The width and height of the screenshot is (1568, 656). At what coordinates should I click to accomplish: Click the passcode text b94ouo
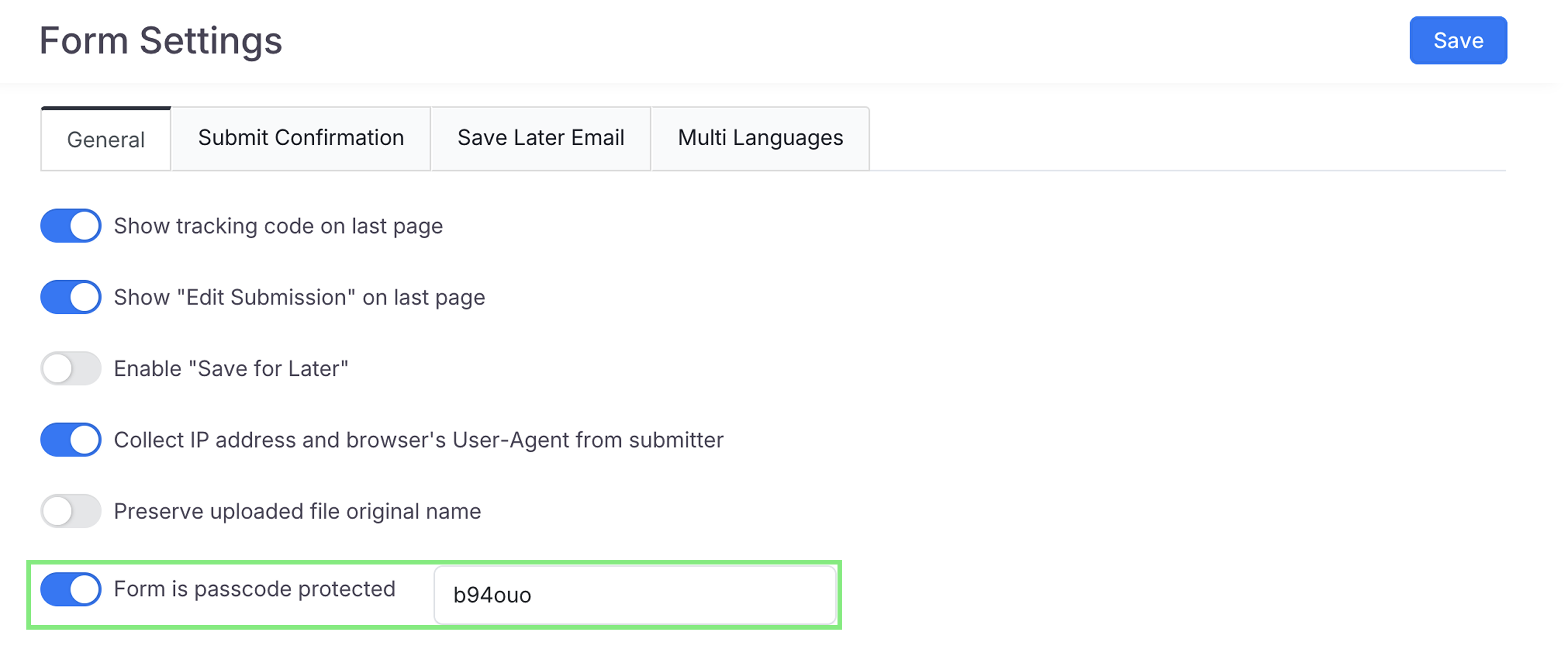(492, 595)
